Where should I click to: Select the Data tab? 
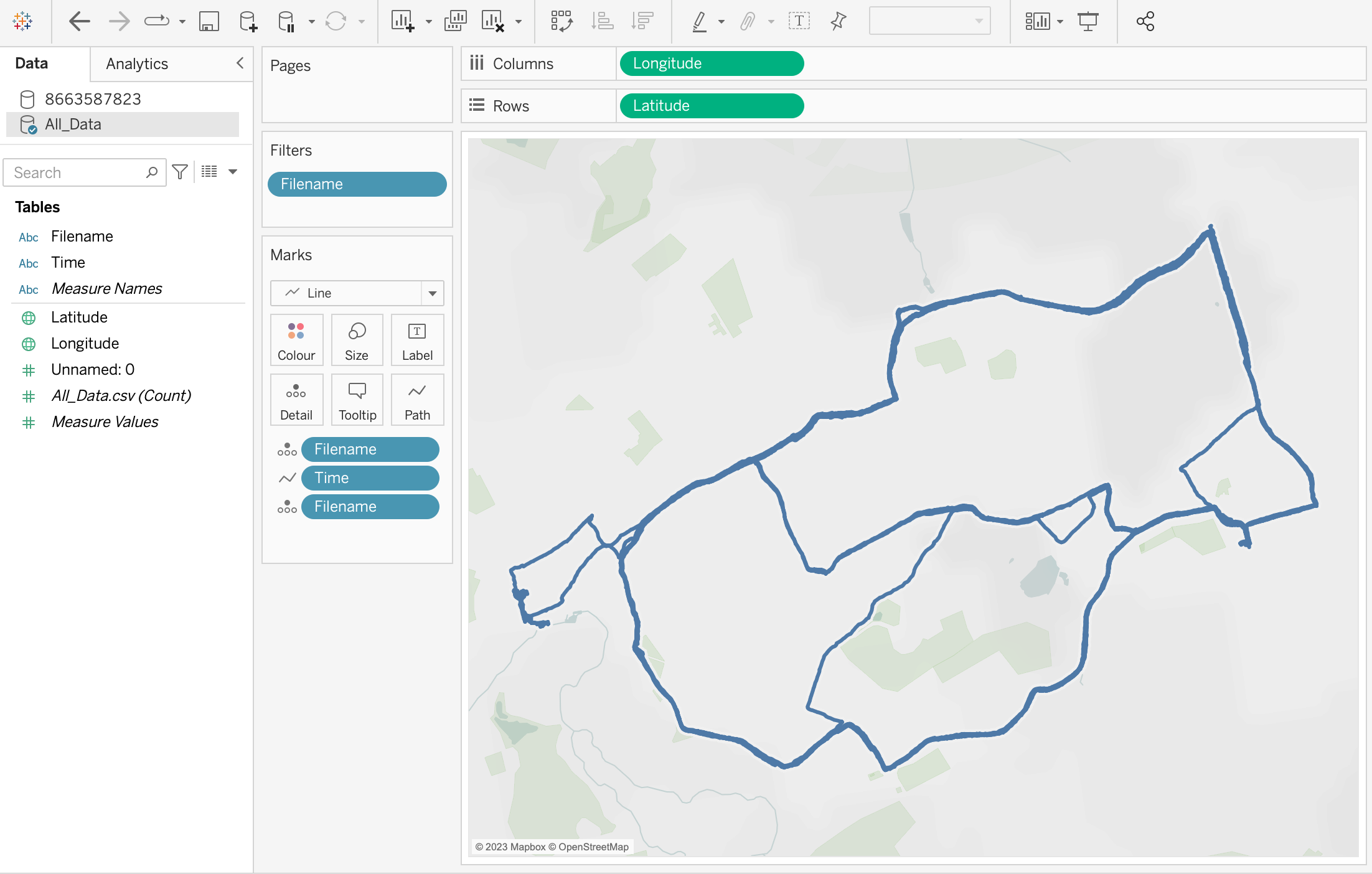(31, 63)
